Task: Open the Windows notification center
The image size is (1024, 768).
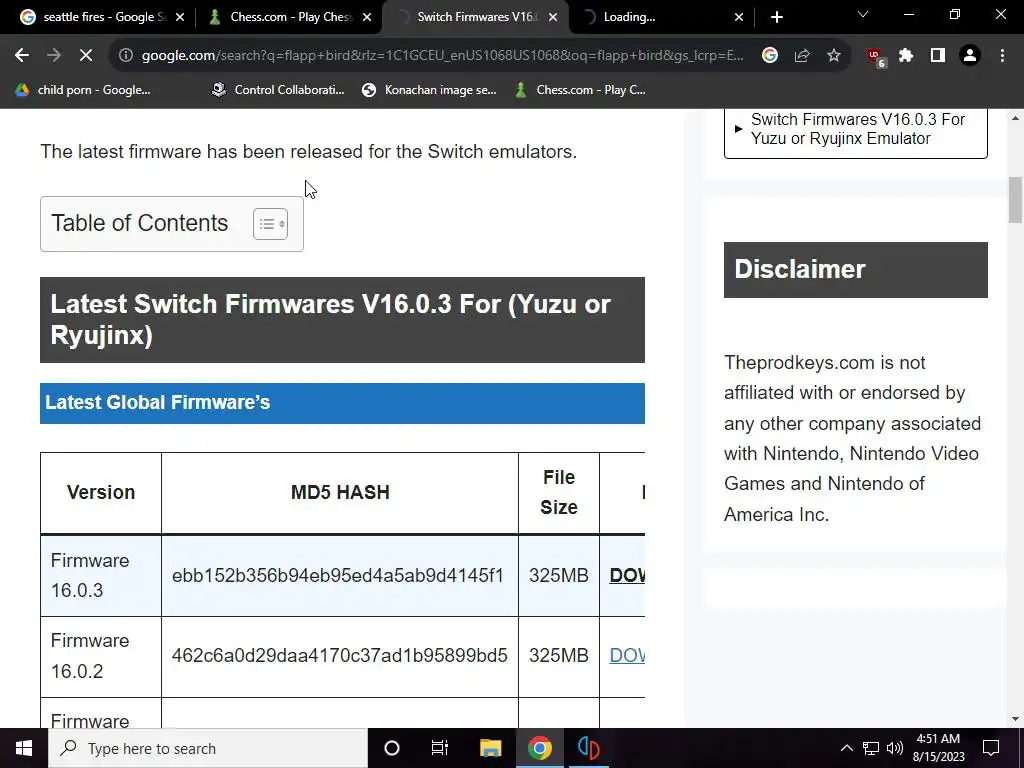Action: tap(991, 748)
